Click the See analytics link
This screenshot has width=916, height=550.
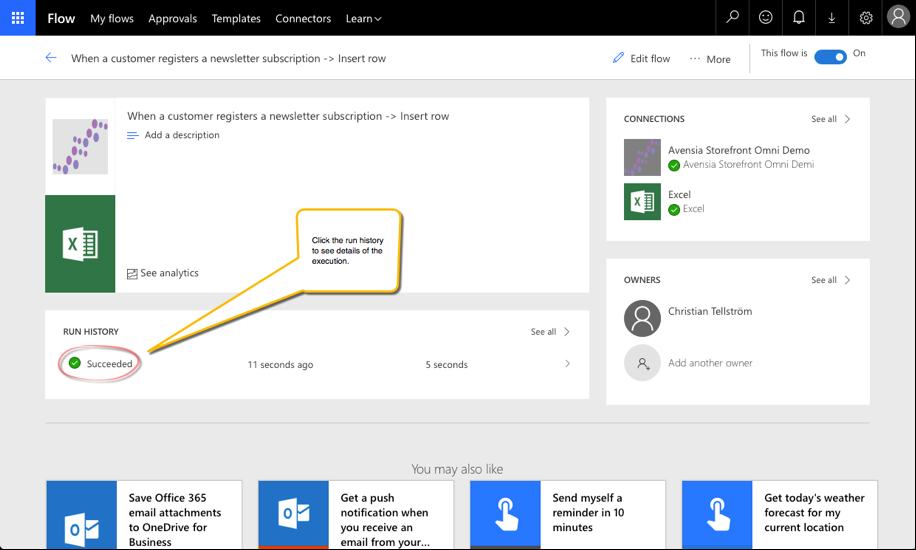[x=169, y=273]
